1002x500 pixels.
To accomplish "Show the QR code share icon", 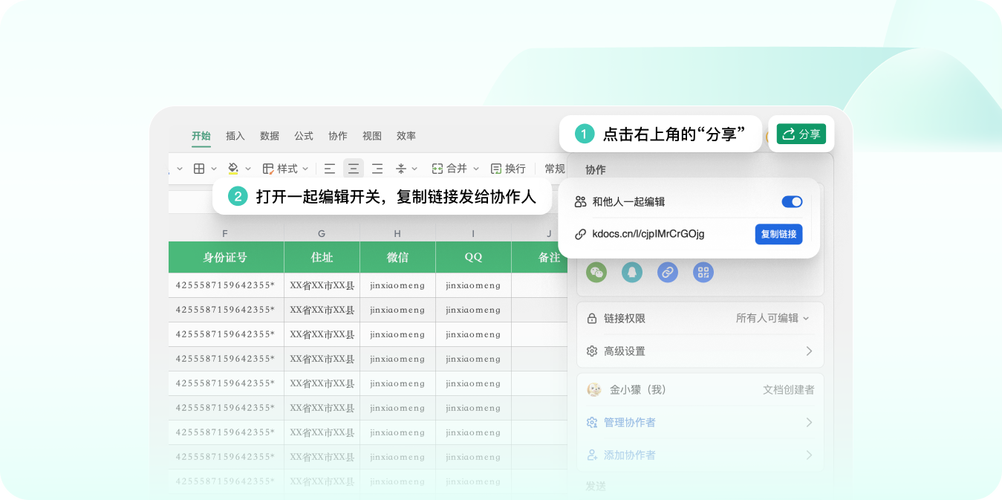I will (x=704, y=272).
